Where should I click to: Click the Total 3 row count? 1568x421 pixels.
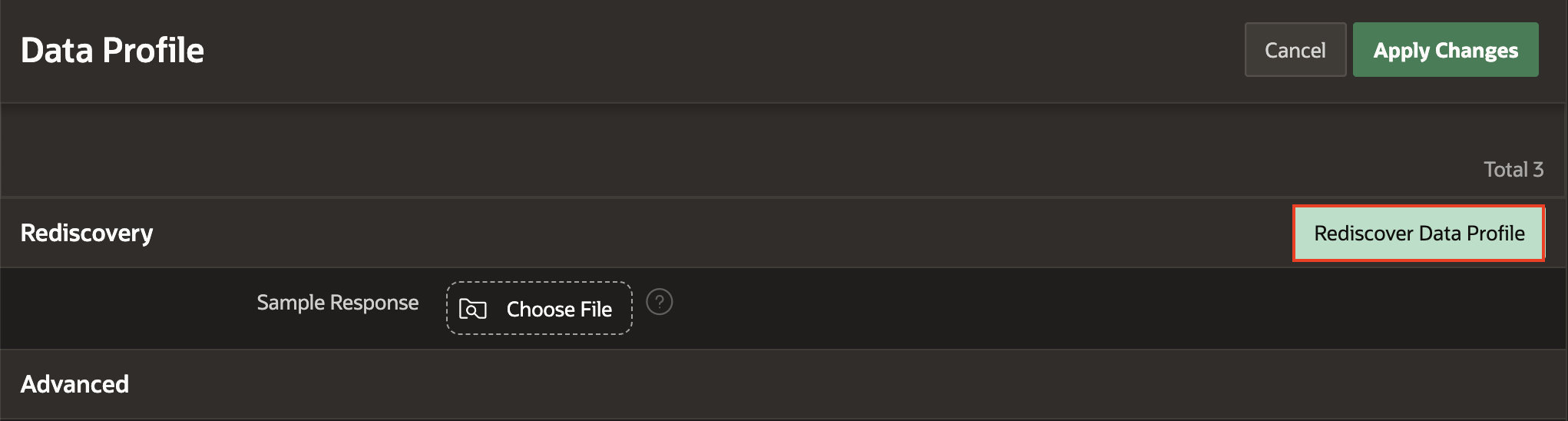[x=1513, y=169]
